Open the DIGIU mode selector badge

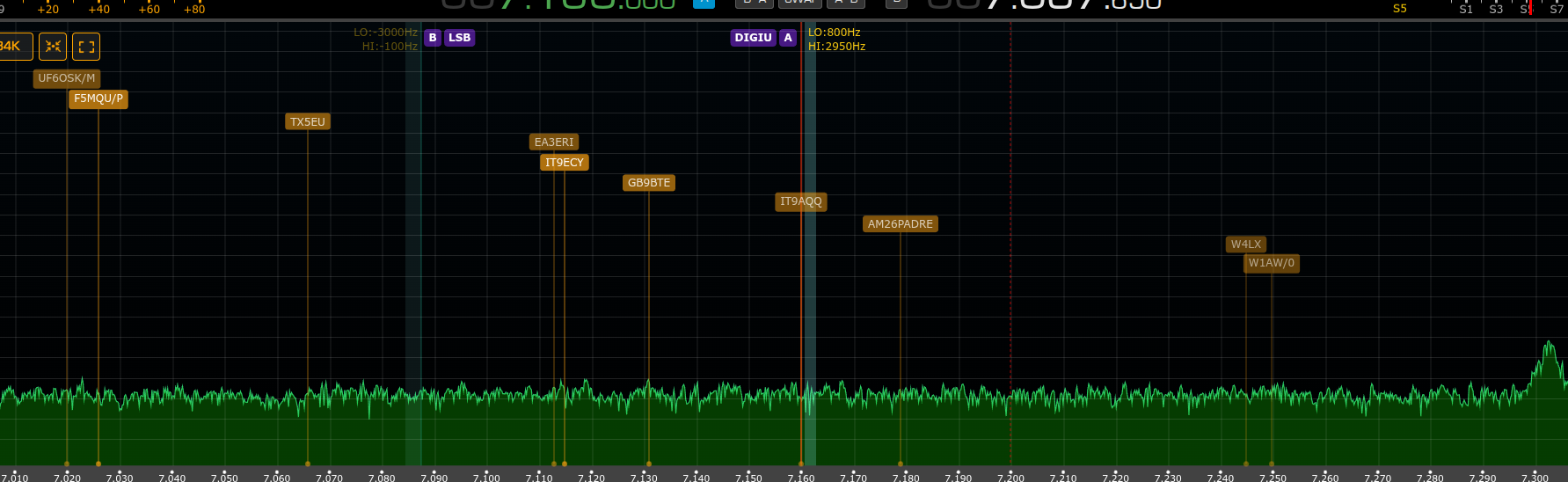754,38
